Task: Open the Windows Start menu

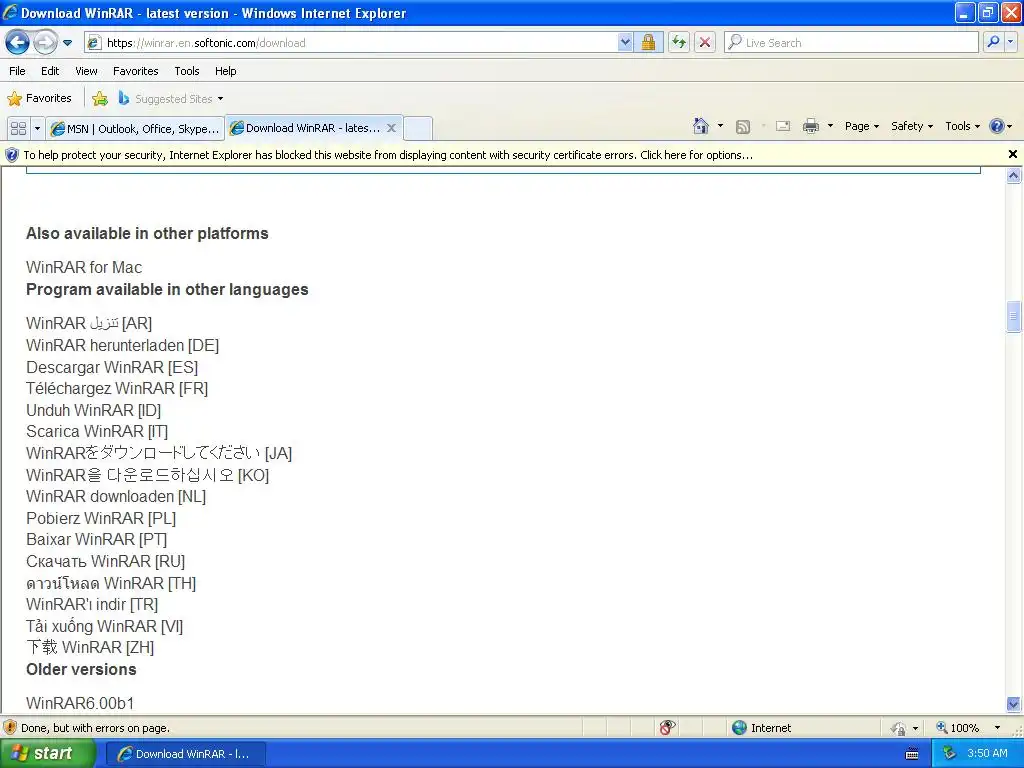Action: click(x=47, y=754)
